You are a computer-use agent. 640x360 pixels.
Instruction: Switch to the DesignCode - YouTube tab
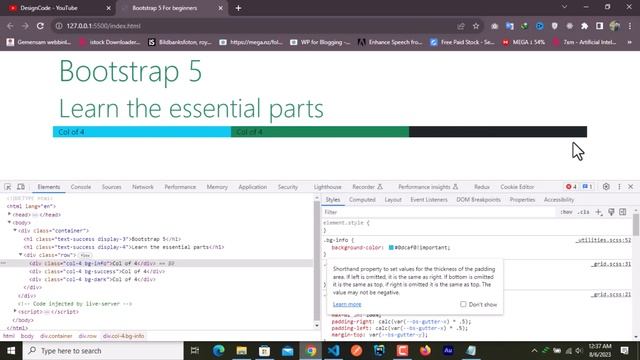[x=58, y=8]
